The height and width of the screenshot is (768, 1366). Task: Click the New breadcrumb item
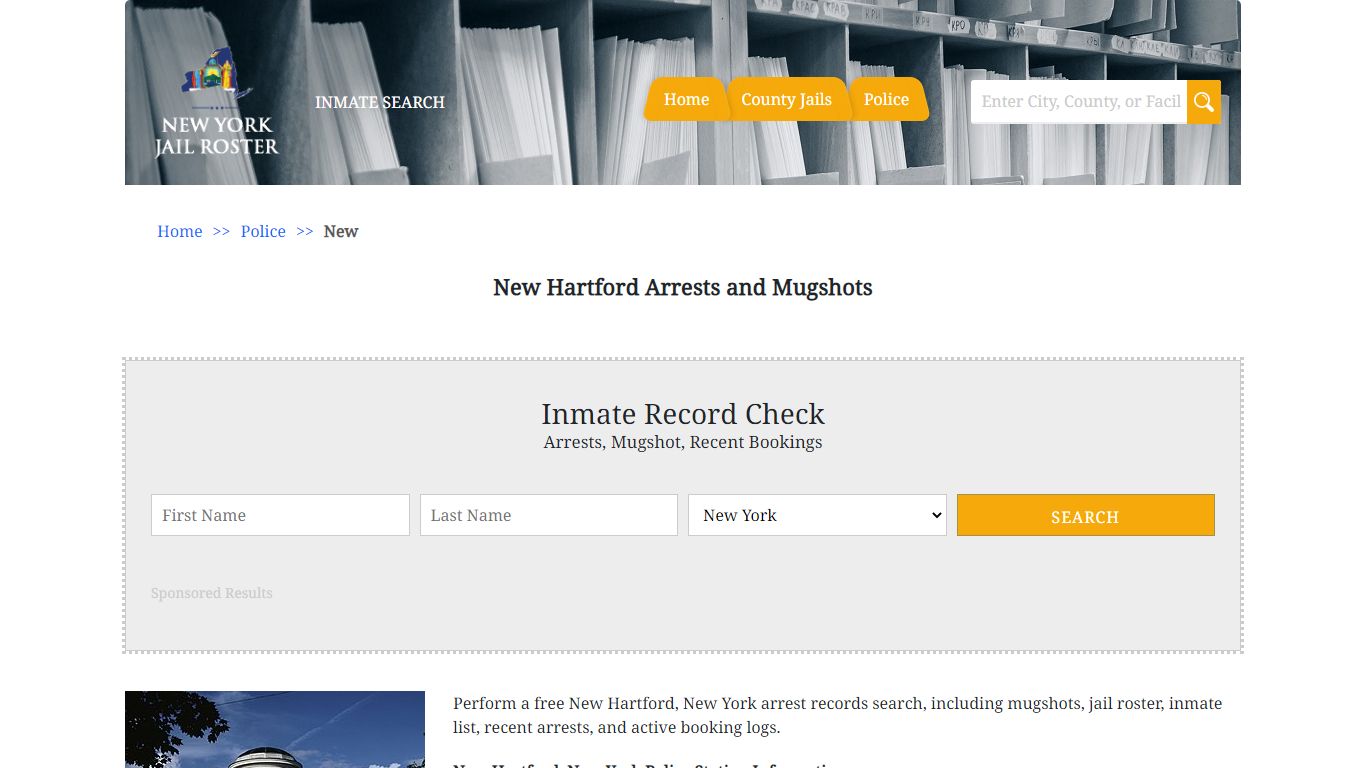341,231
